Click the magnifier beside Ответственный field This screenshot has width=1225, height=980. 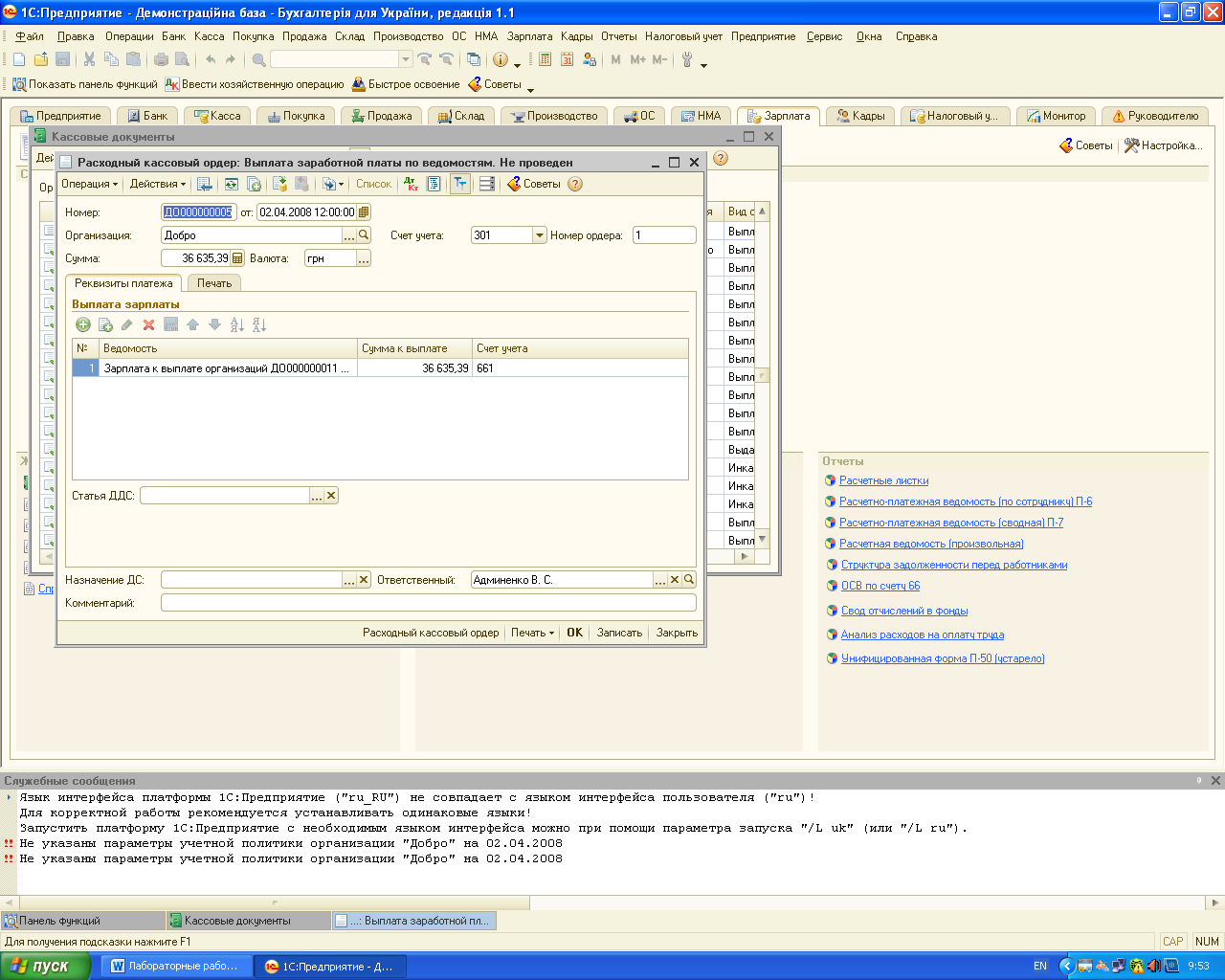click(x=689, y=580)
